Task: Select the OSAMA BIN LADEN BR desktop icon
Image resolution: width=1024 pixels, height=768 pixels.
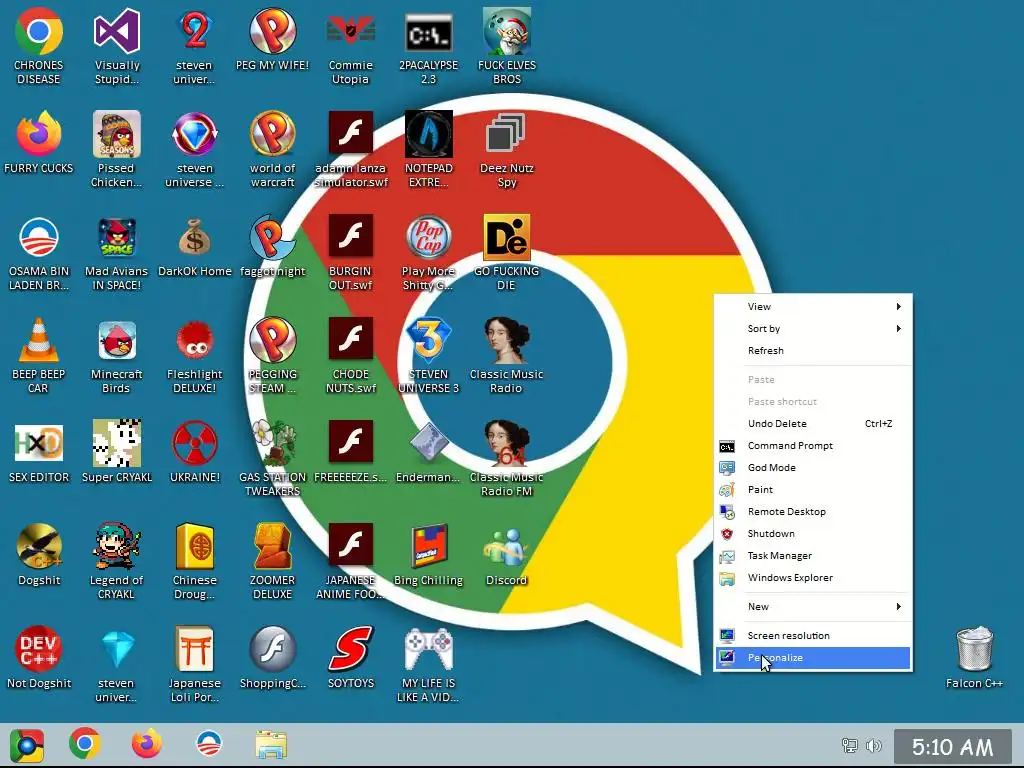Action: pyautogui.click(x=39, y=237)
